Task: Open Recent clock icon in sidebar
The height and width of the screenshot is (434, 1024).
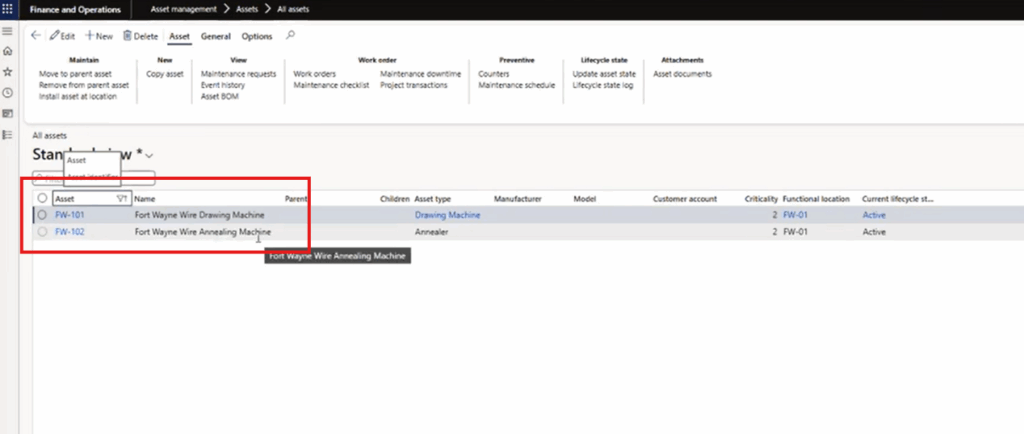Action: (8, 93)
